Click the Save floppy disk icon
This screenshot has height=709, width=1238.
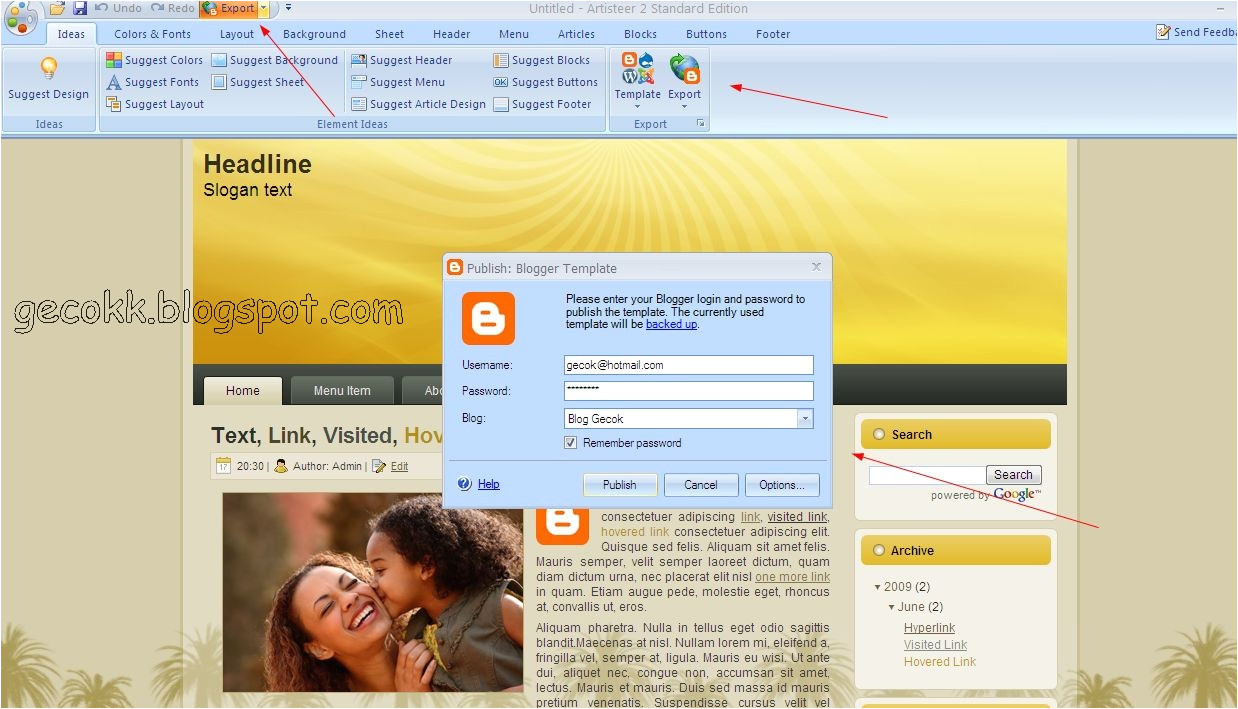click(79, 8)
